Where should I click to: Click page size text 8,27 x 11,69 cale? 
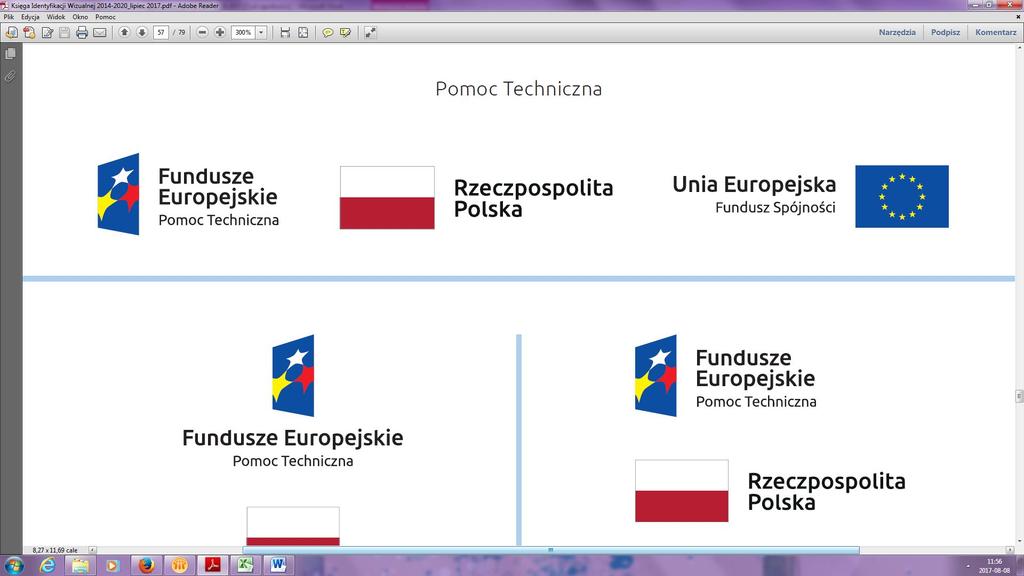[55, 551]
